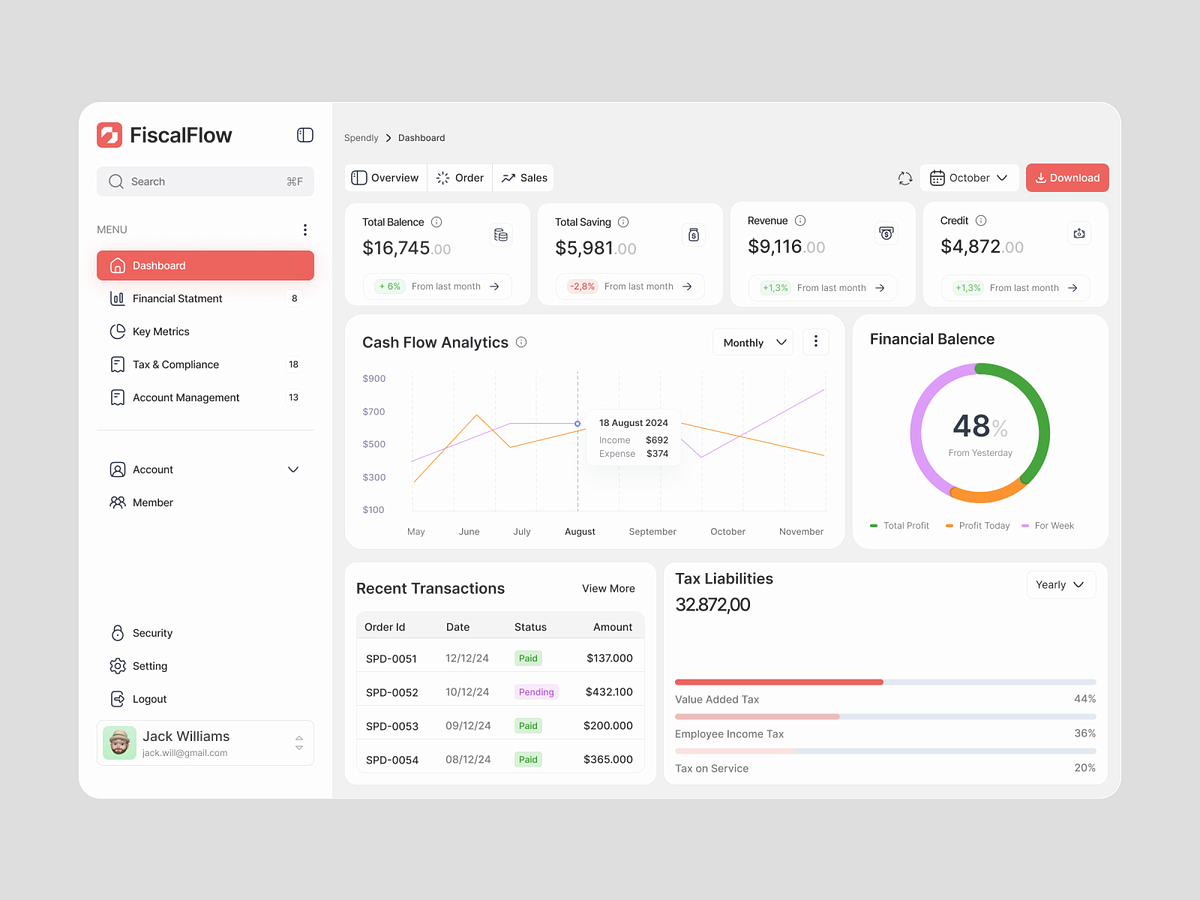Viewport: 1200px width, 900px height.
Task: Open the MENU three-dot options
Action: 305,230
